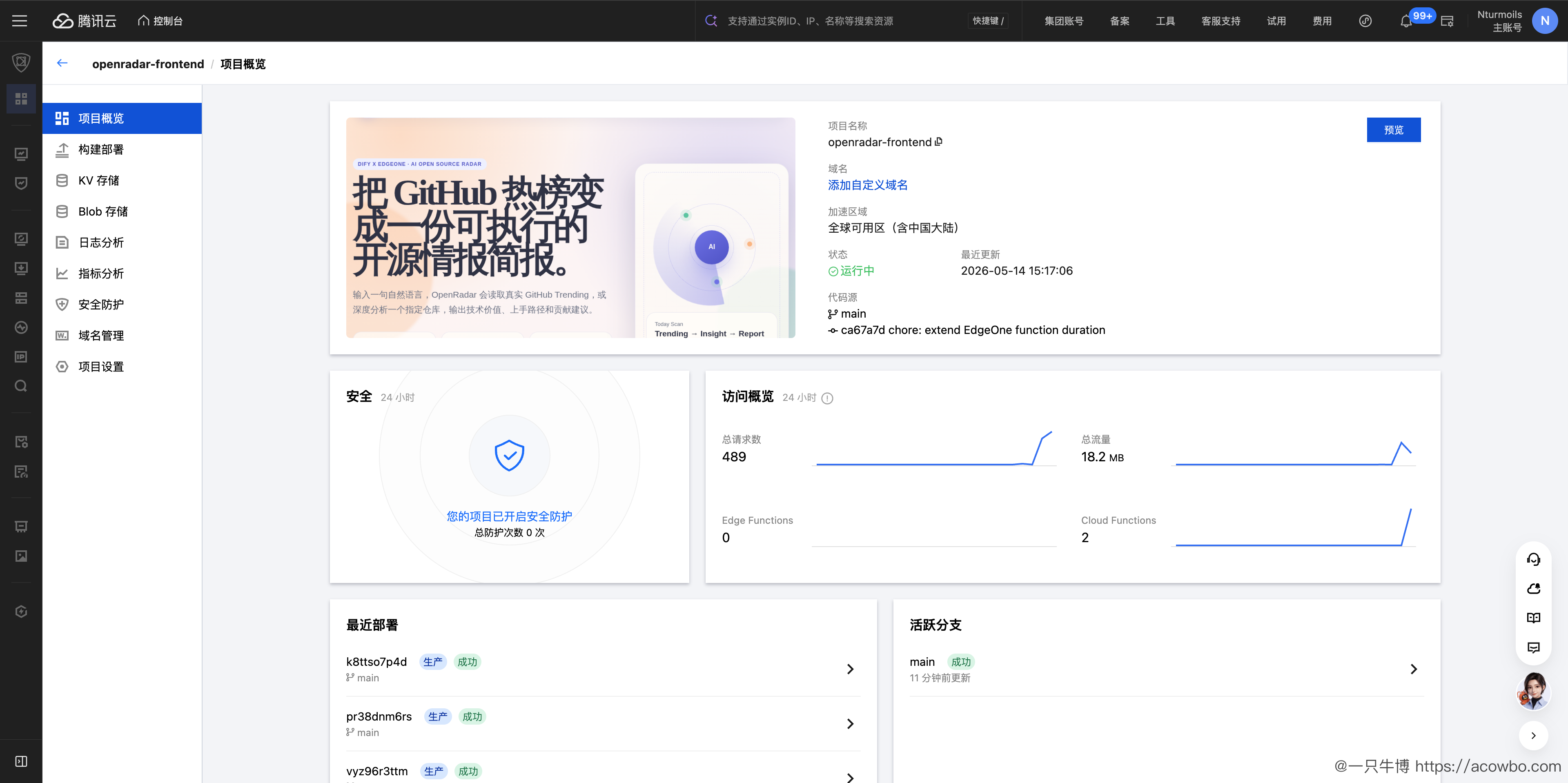
Task: Open 备案 menu
Action: point(1119,21)
